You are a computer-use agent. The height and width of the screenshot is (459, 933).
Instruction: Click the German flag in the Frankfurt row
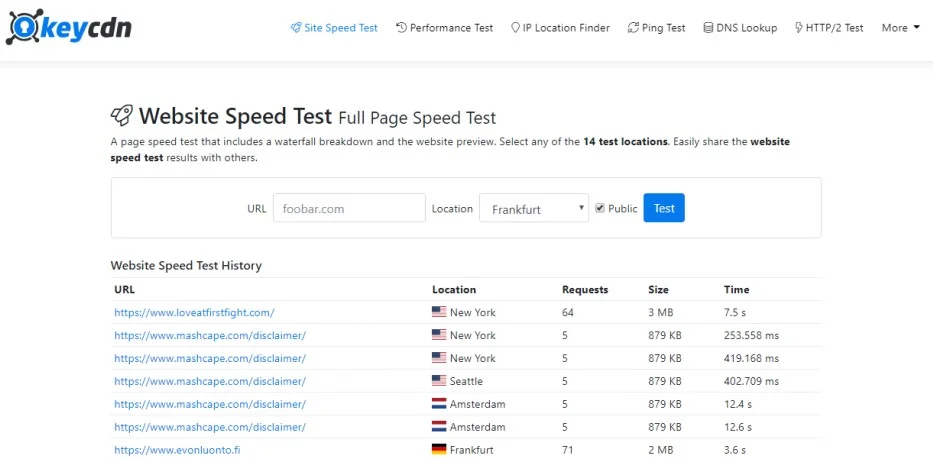pos(439,449)
